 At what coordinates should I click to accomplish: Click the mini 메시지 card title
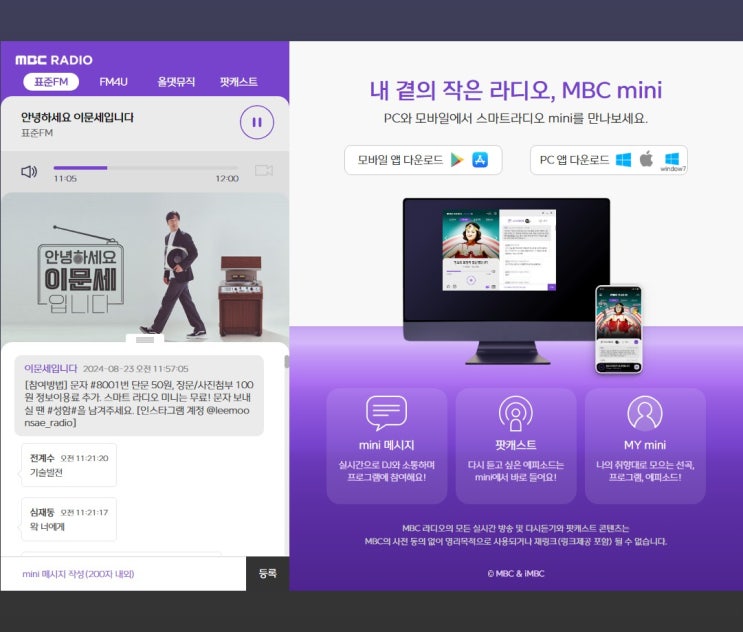click(387, 445)
